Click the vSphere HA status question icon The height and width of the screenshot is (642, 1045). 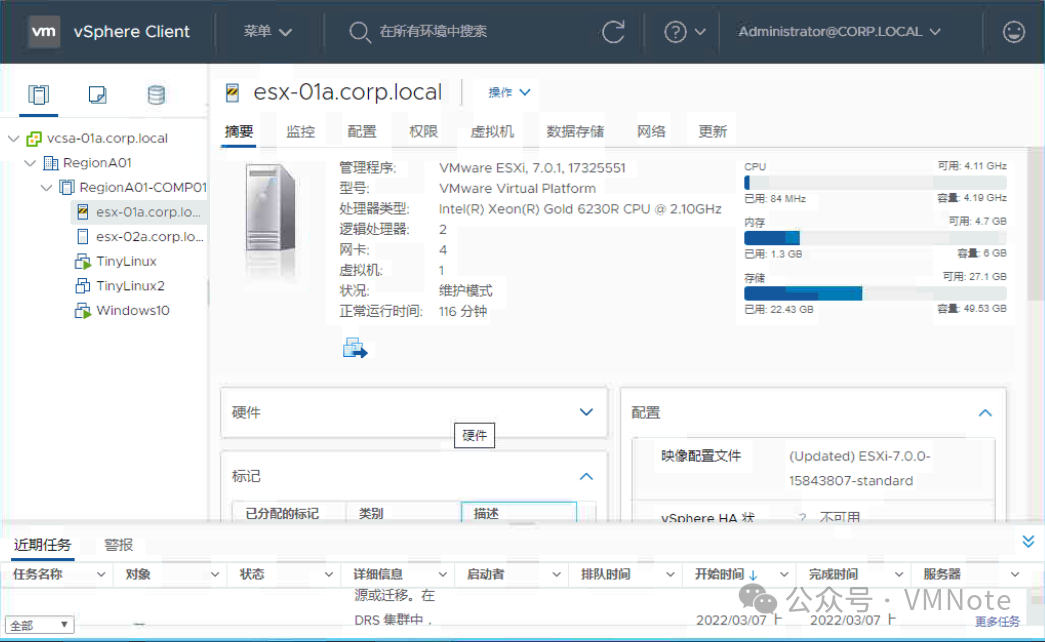click(802, 518)
